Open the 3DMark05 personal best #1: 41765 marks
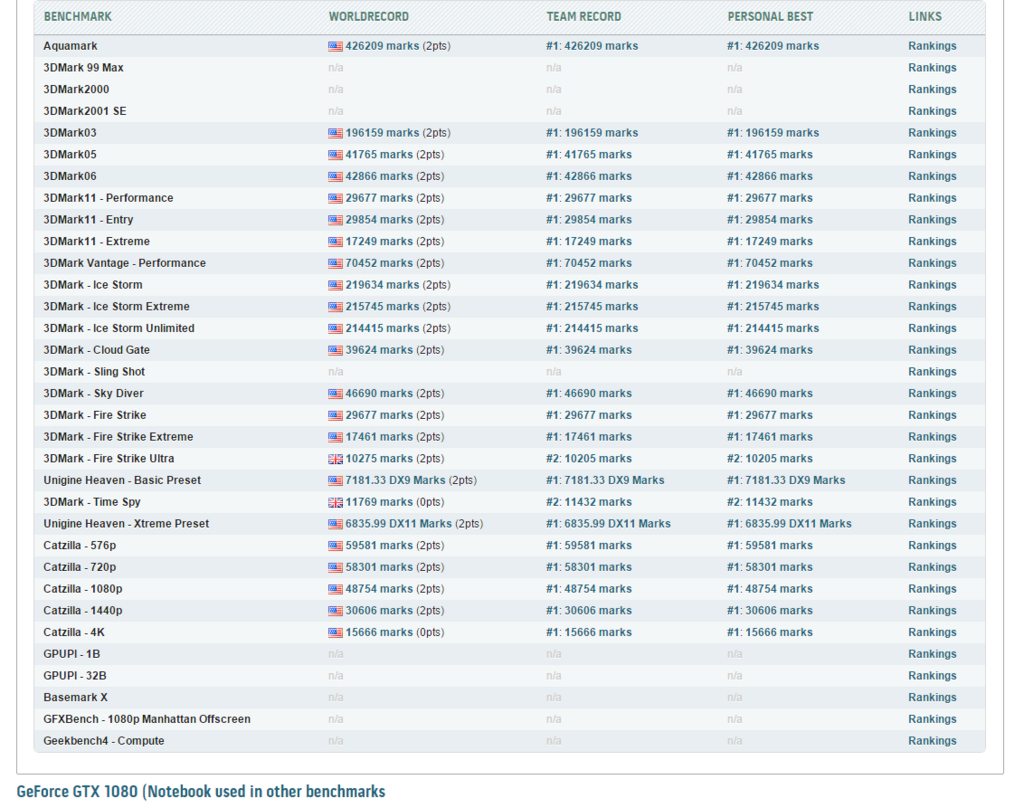The height and width of the screenshot is (808, 1024). click(769, 154)
